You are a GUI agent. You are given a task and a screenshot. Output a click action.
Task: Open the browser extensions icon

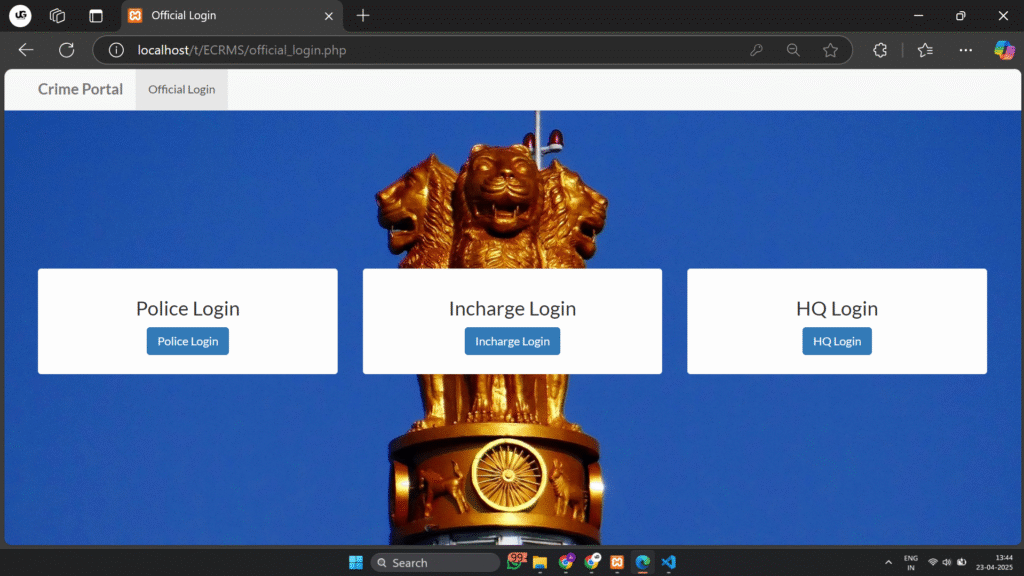tap(880, 50)
